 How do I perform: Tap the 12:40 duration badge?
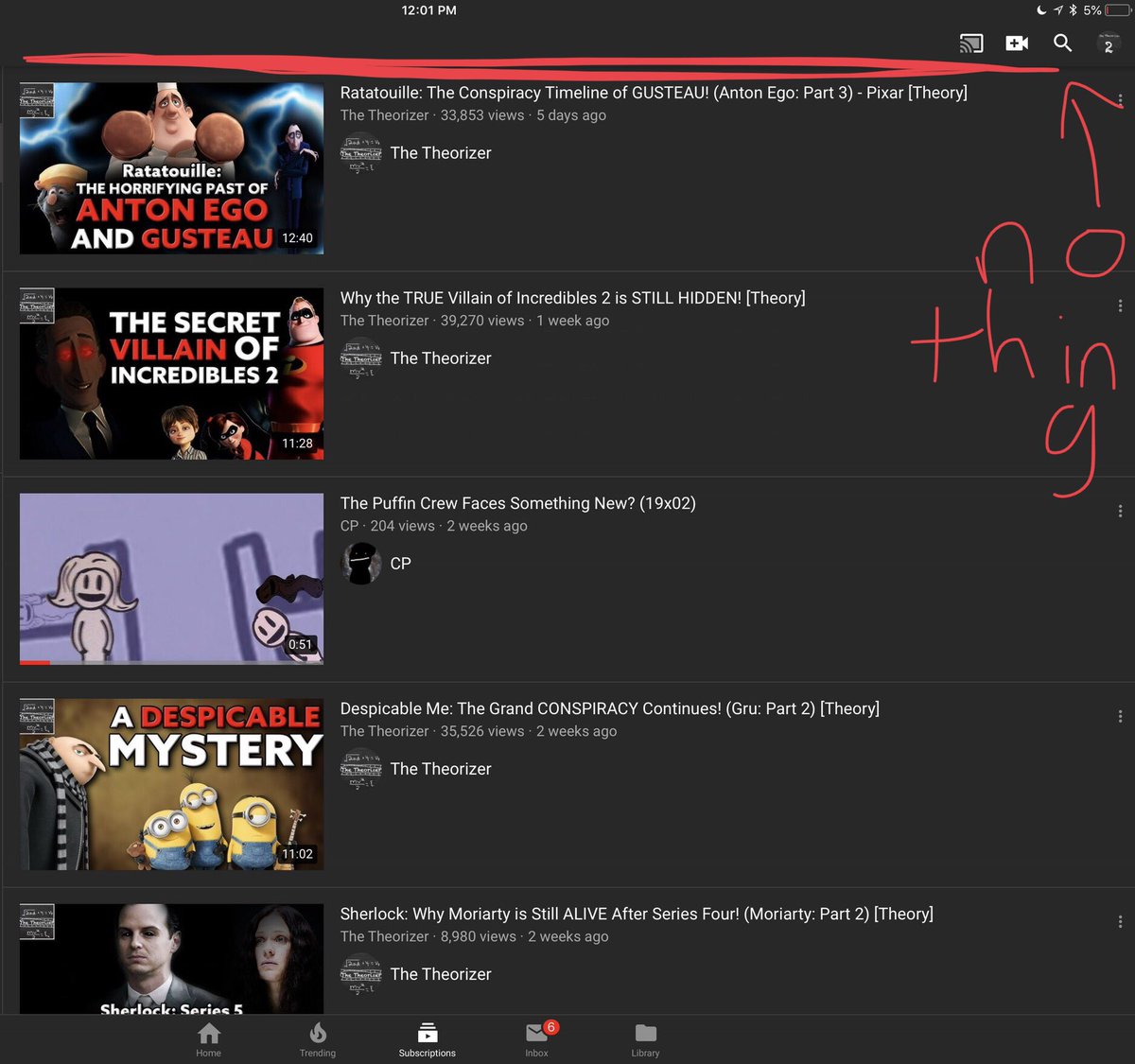[297, 238]
